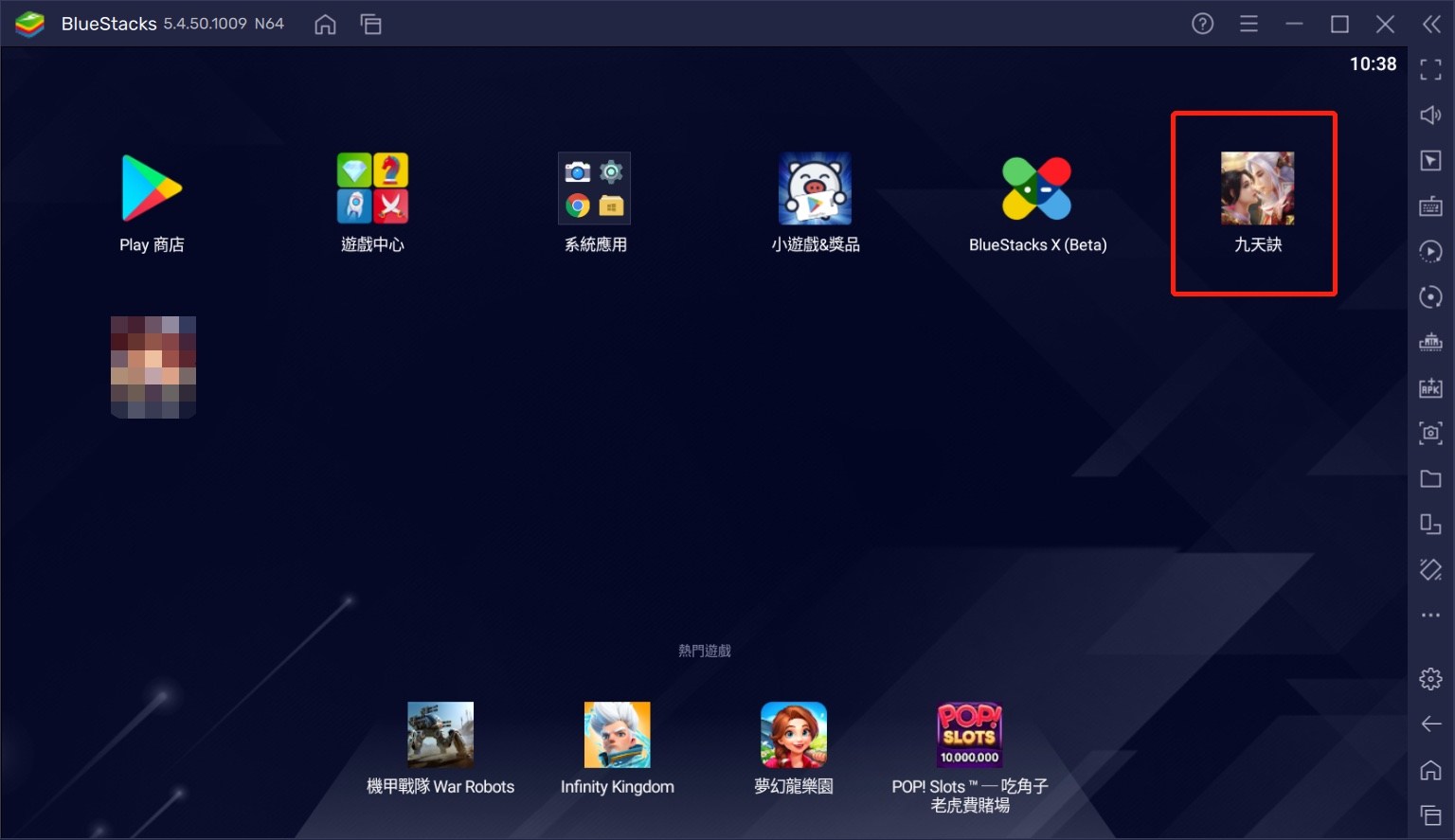Open the memory trim icon in sidebar
Image resolution: width=1455 pixels, height=840 pixels.
click(x=1430, y=342)
